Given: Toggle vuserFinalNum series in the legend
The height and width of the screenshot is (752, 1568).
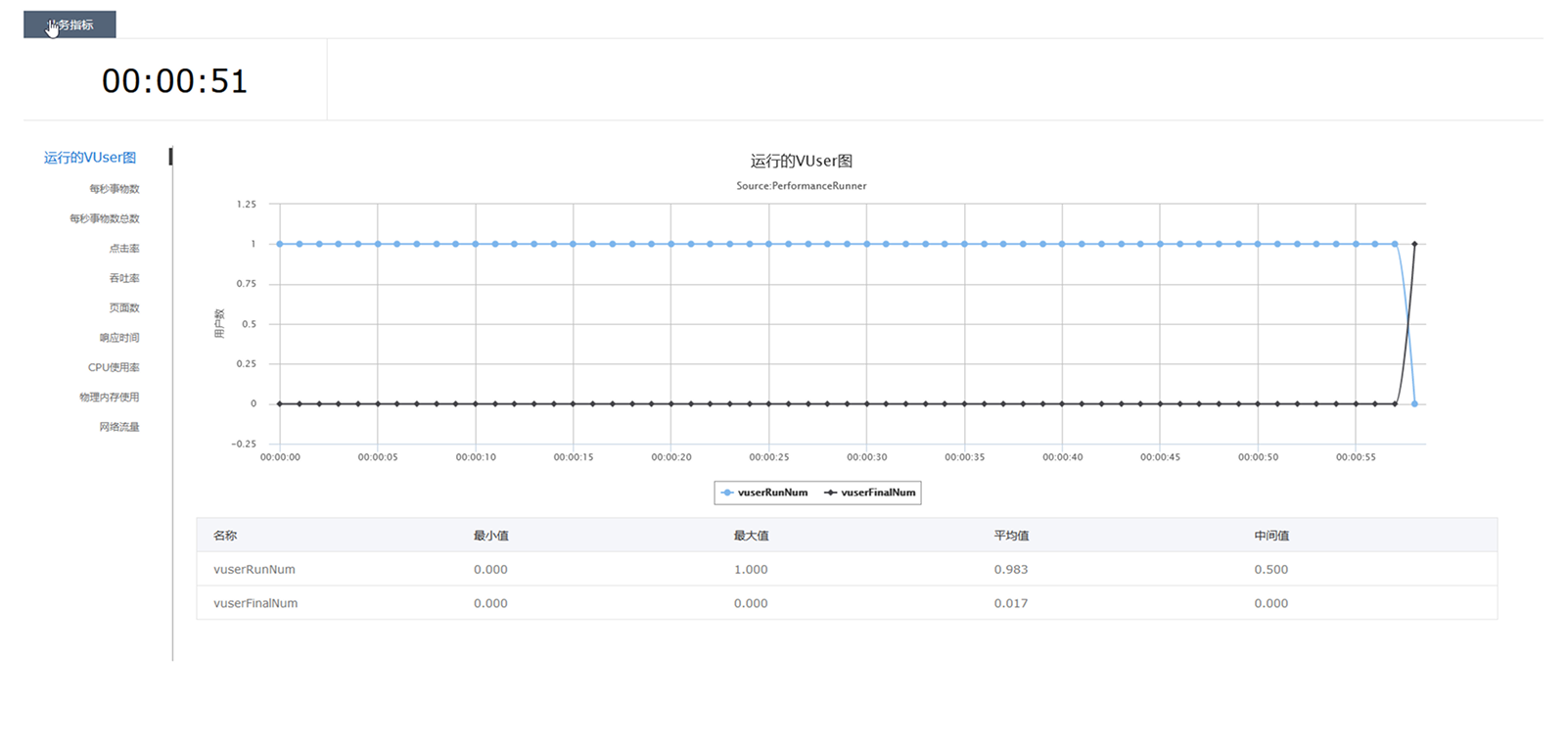Looking at the screenshot, I should (870, 493).
